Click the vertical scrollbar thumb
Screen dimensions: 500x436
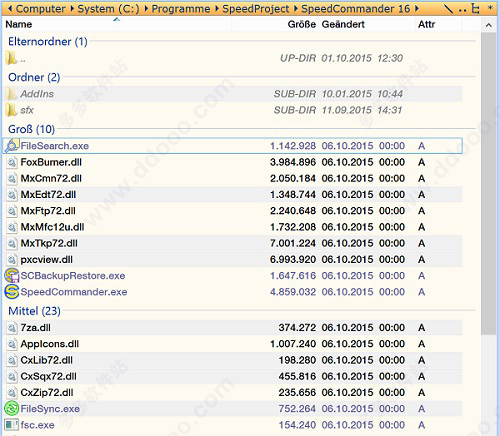point(489,183)
